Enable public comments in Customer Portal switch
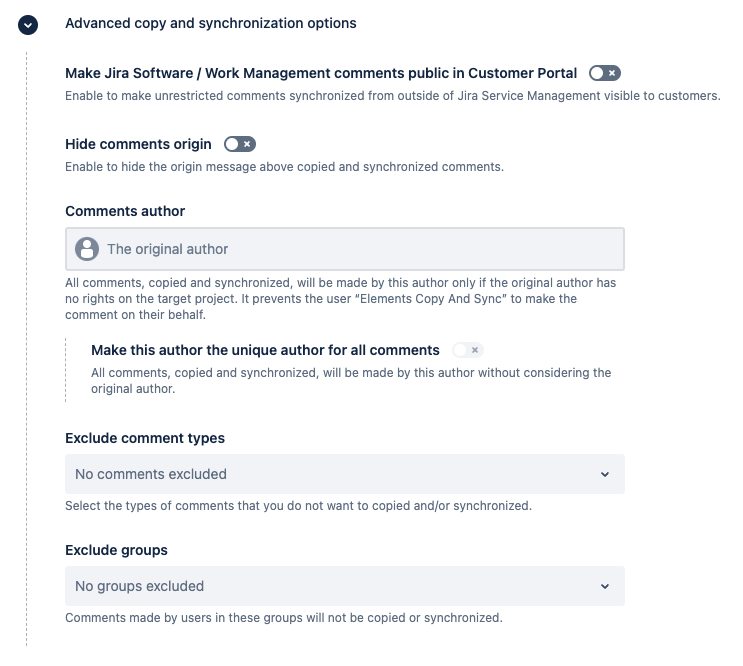This screenshot has height=666, width=743. click(x=605, y=73)
